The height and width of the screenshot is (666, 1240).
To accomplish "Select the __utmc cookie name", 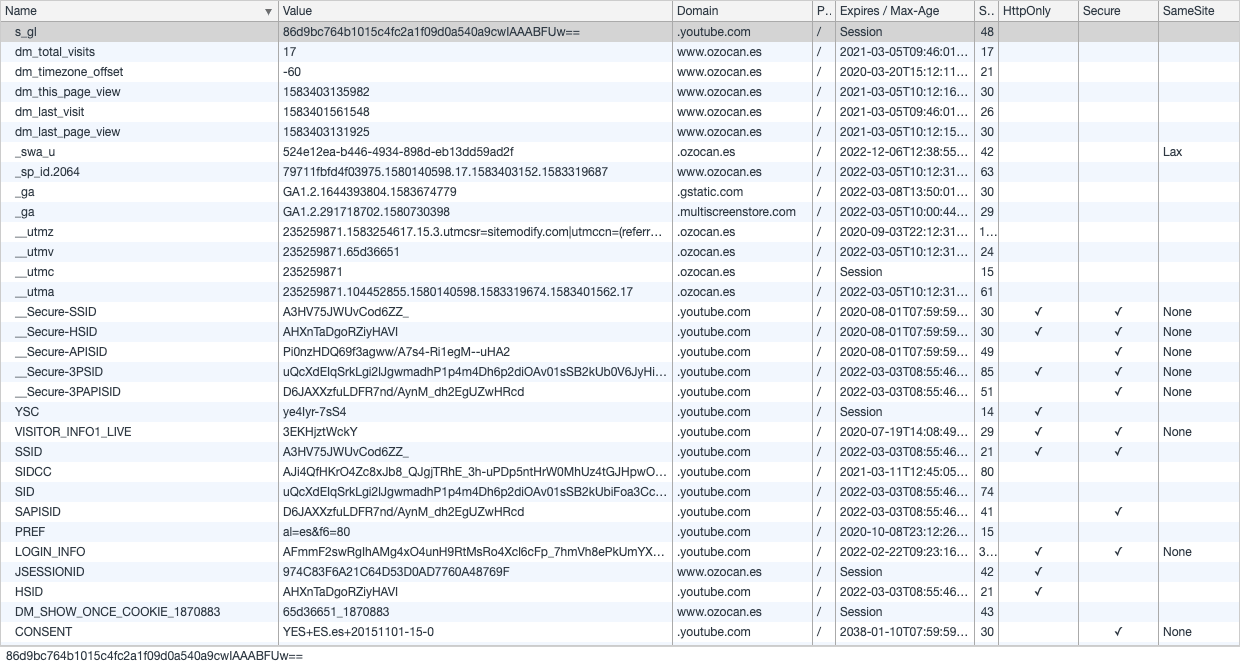I will [35, 272].
